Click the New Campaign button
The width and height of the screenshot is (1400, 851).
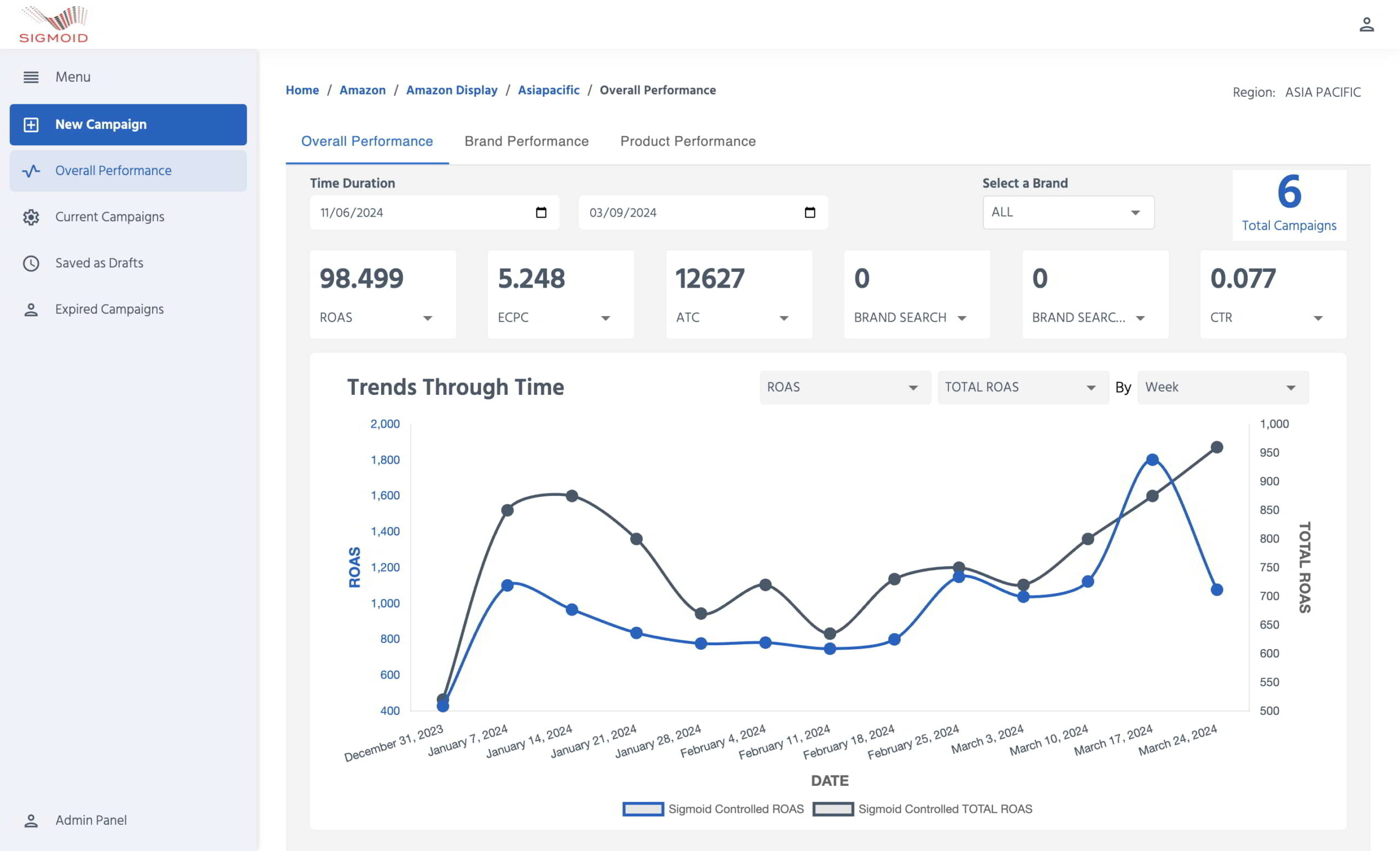tap(128, 124)
